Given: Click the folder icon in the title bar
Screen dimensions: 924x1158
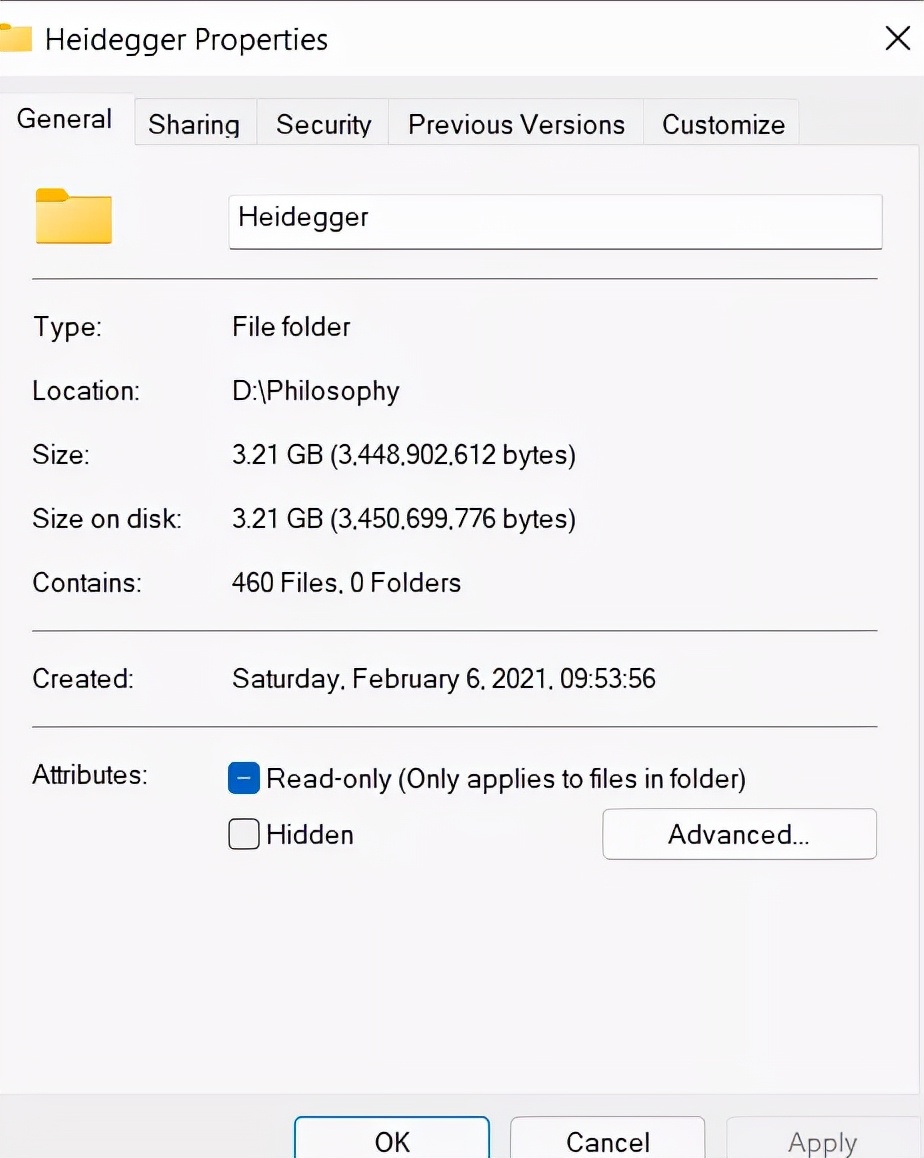Looking at the screenshot, I should (x=15, y=39).
